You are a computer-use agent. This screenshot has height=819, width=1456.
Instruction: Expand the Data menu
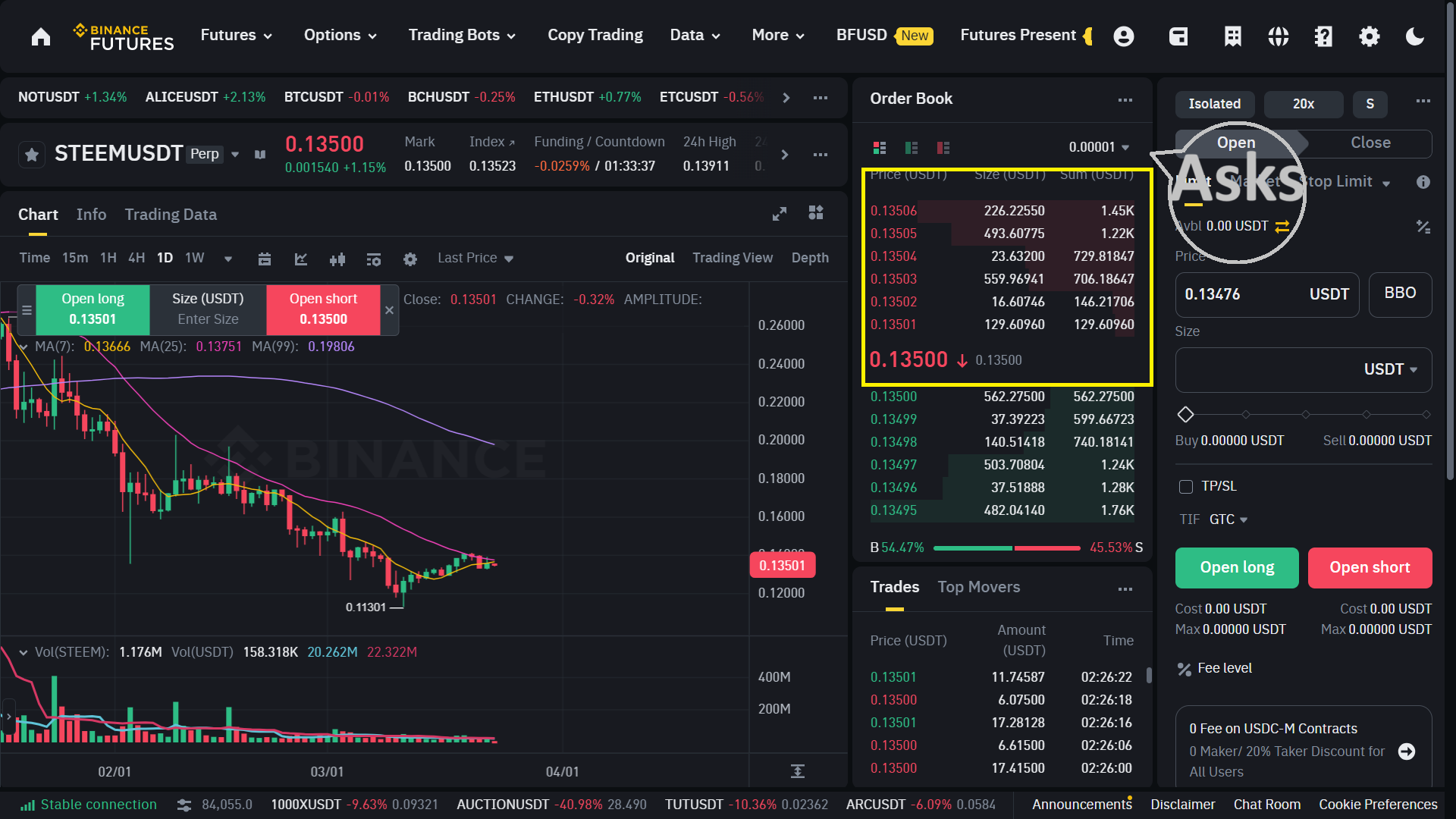(695, 35)
